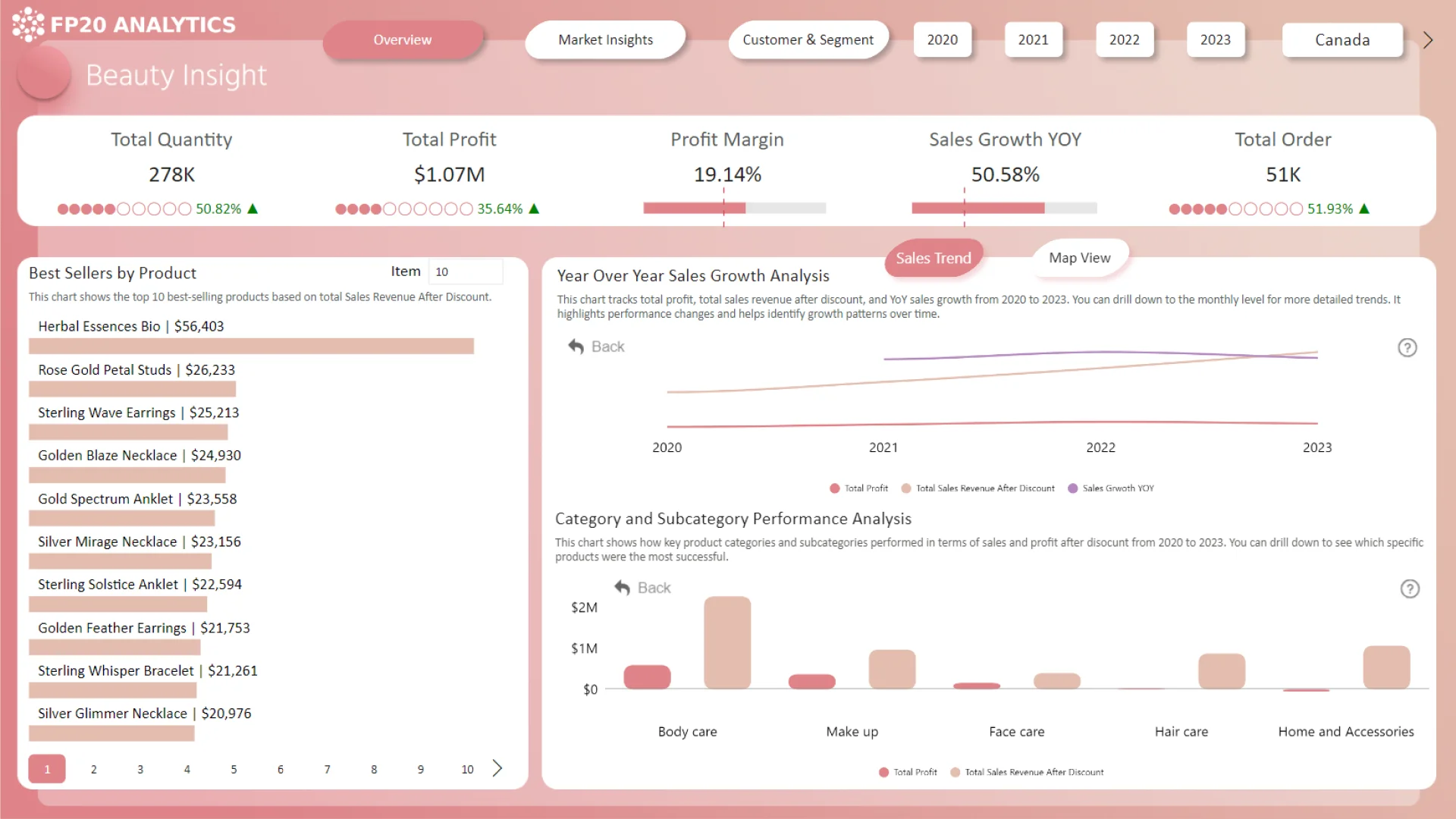Screen dimensions: 1456x819
Task: Go to next best-sellers page arrow
Action: [x=497, y=768]
